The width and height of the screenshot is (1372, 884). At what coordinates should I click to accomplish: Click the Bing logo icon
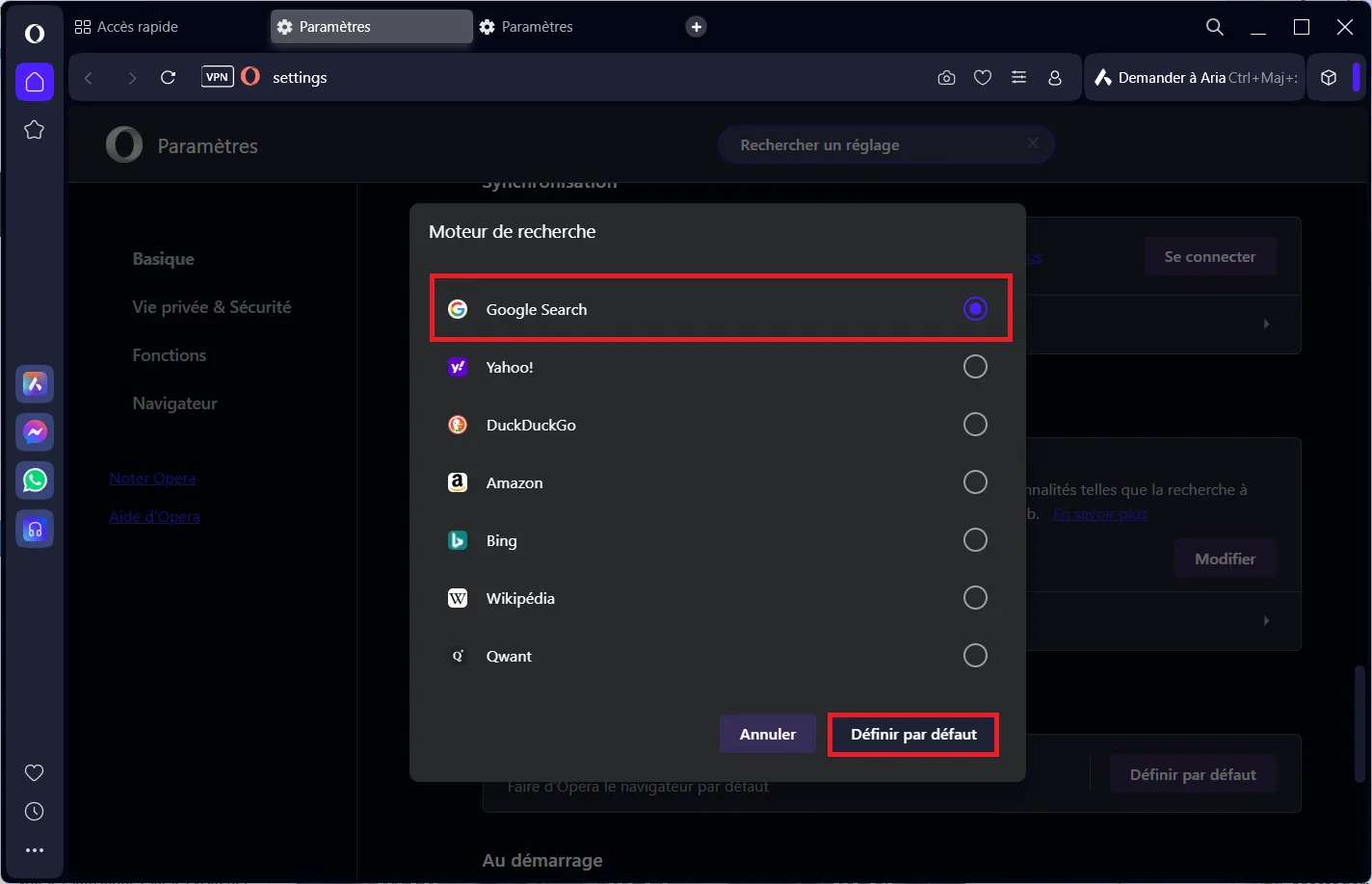(x=458, y=540)
